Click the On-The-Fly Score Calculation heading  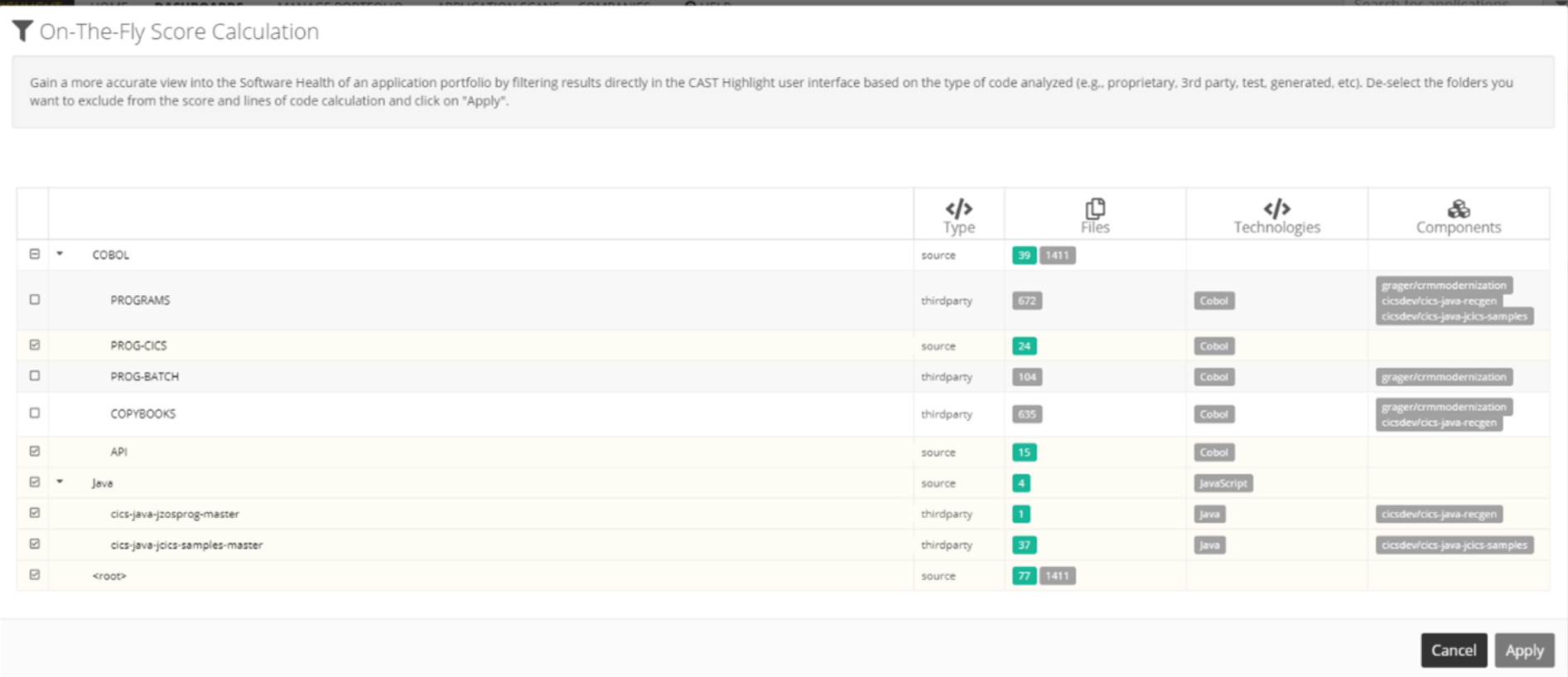pos(179,31)
